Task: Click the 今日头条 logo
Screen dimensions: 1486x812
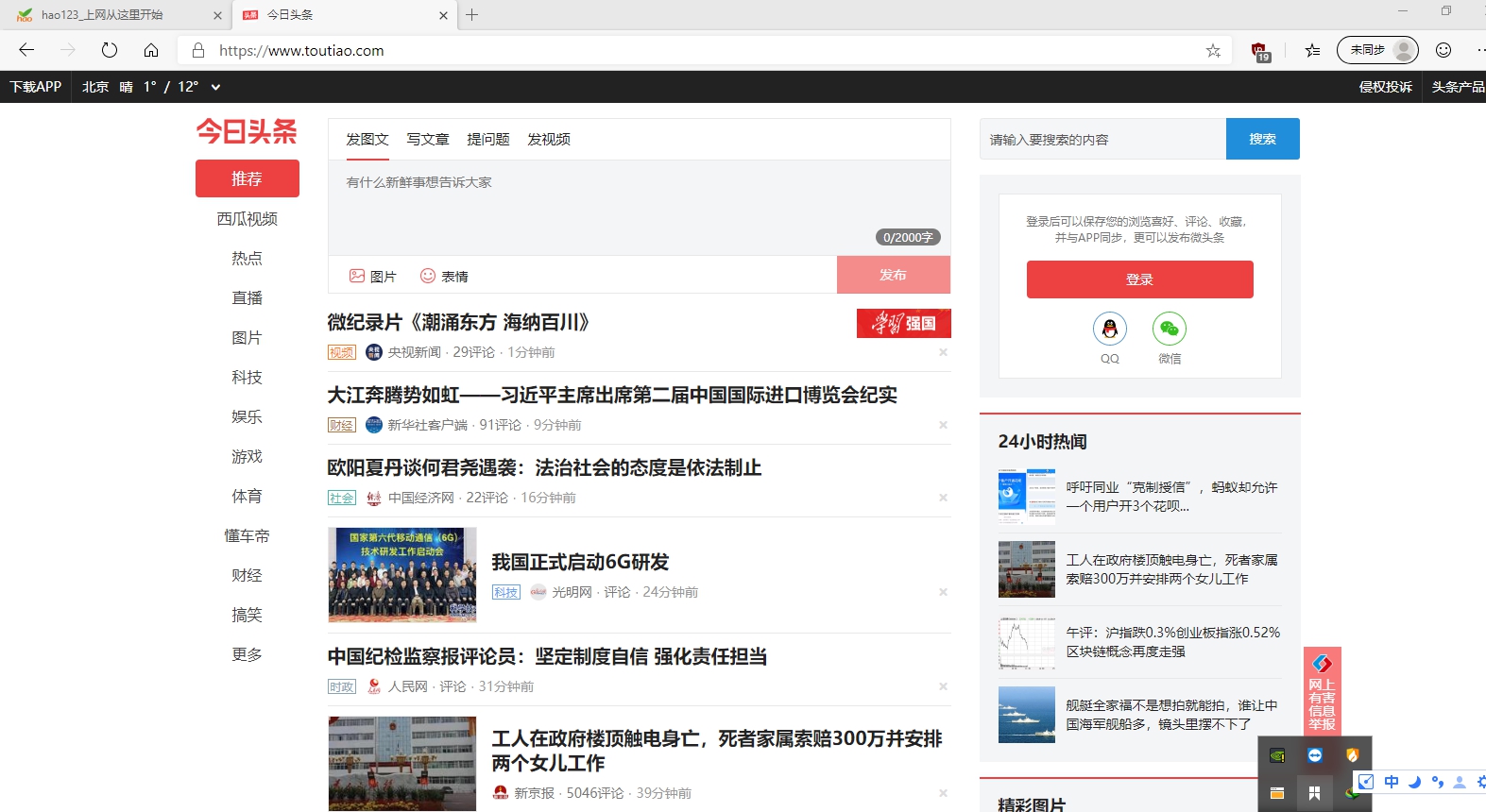Action: [247, 131]
